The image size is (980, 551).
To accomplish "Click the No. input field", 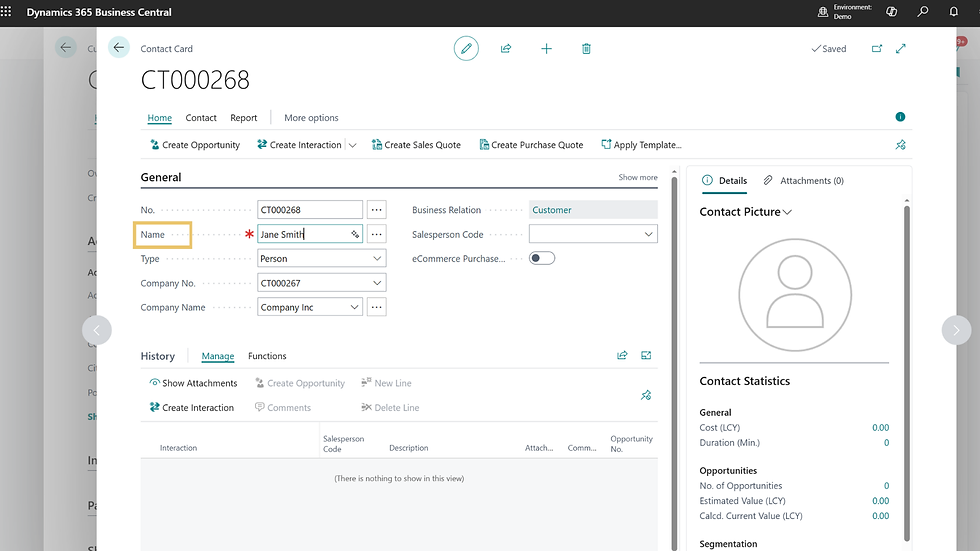I will click(310, 210).
